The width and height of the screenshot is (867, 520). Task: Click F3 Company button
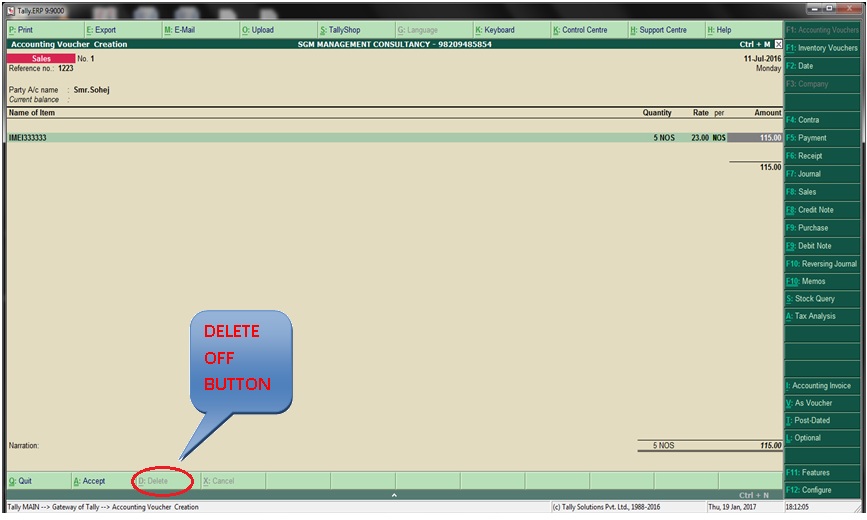[x=822, y=84]
